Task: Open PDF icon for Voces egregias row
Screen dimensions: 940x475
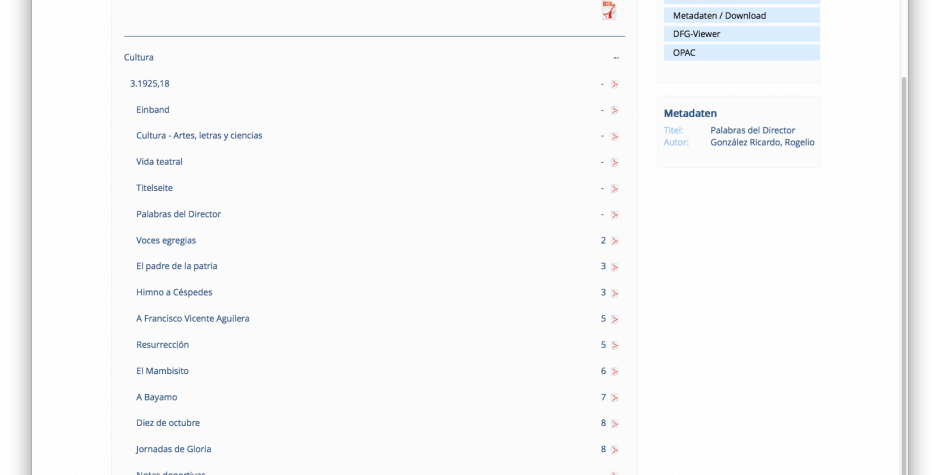Action: [614, 241]
